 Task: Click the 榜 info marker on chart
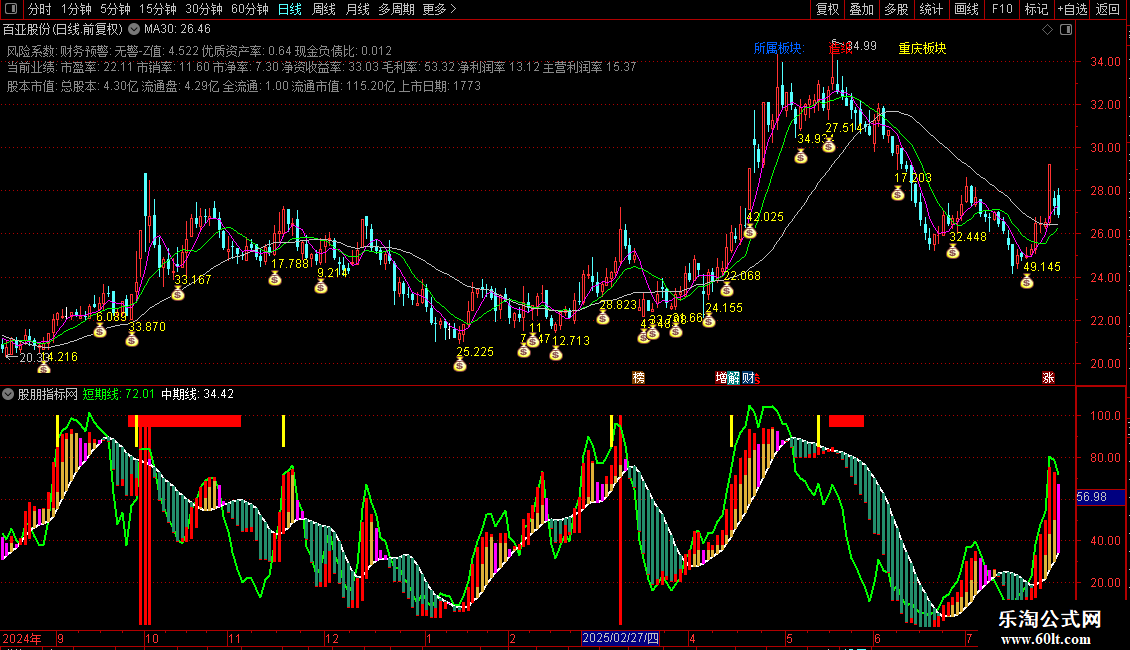point(639,378)
